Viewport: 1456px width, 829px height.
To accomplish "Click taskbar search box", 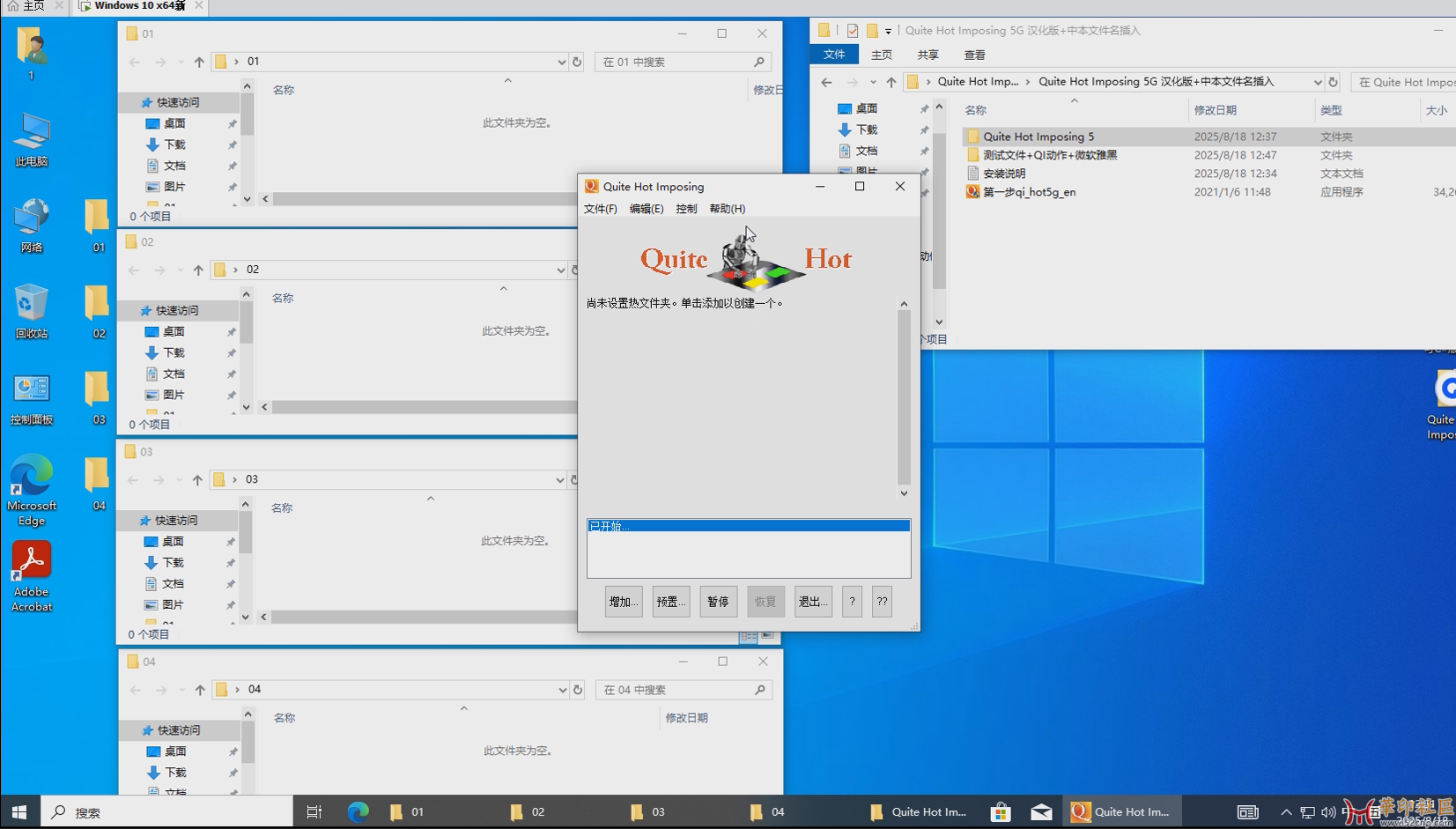I will (x=166, y=812).
